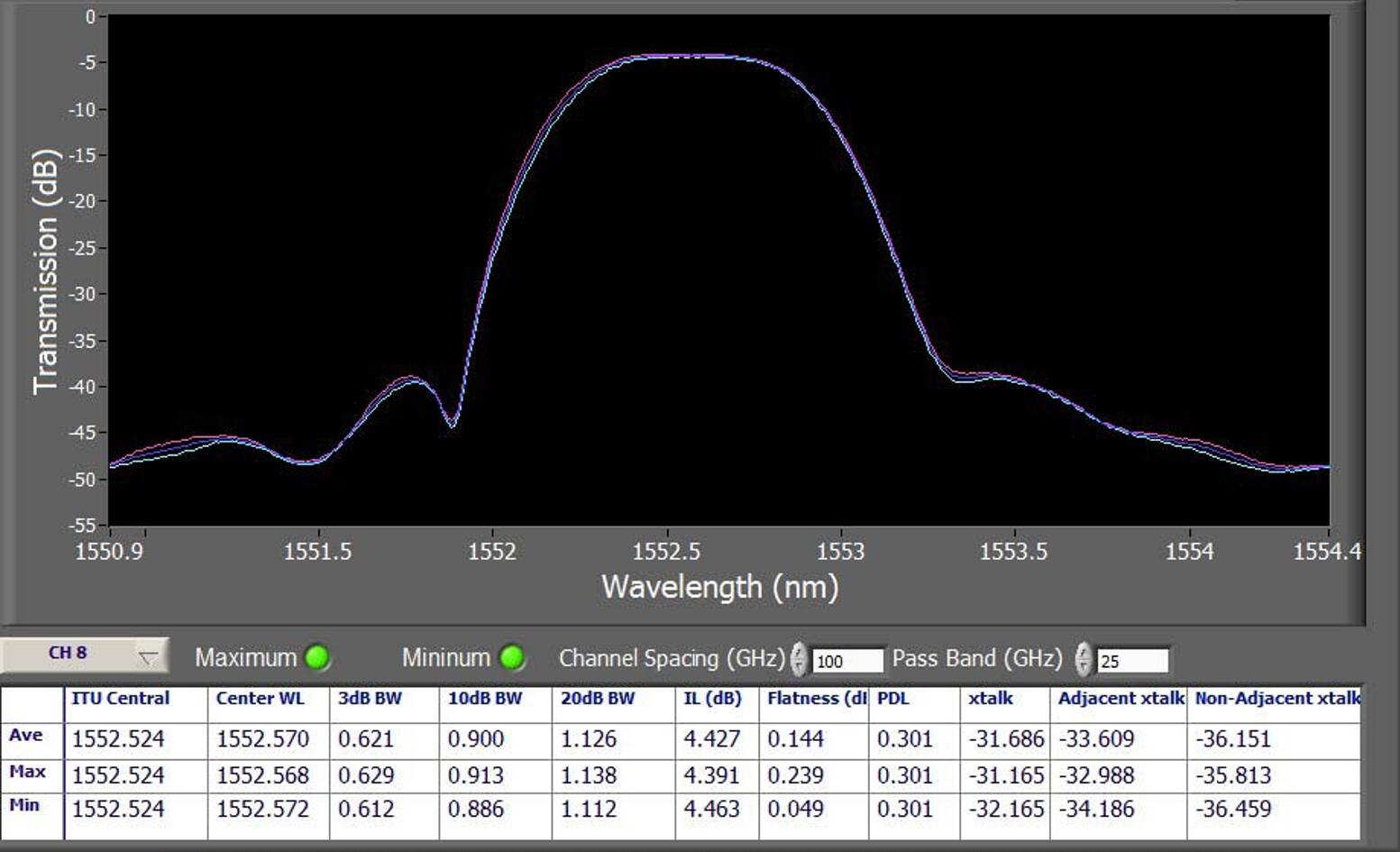Open the CH 8 channel selector dropdown
The width and height of the screenshot is (1400, 852).
coord(149,656)
